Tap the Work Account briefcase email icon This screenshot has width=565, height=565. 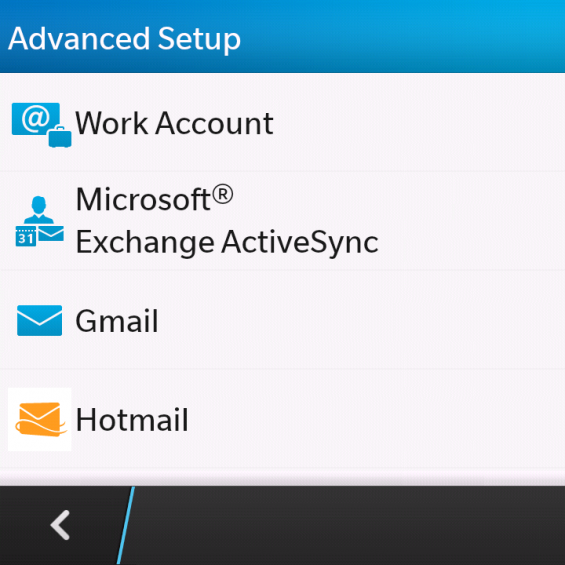click(41, 125)
